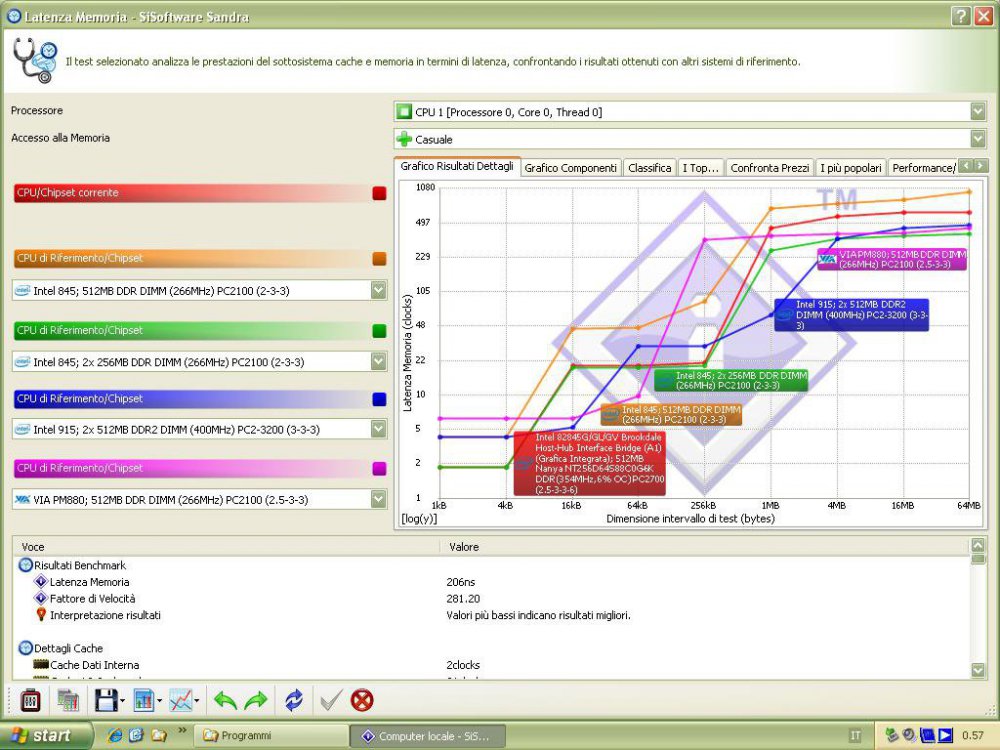Click the Windows start button
This screenshot has width=1000, height=750.
point(47,735)
